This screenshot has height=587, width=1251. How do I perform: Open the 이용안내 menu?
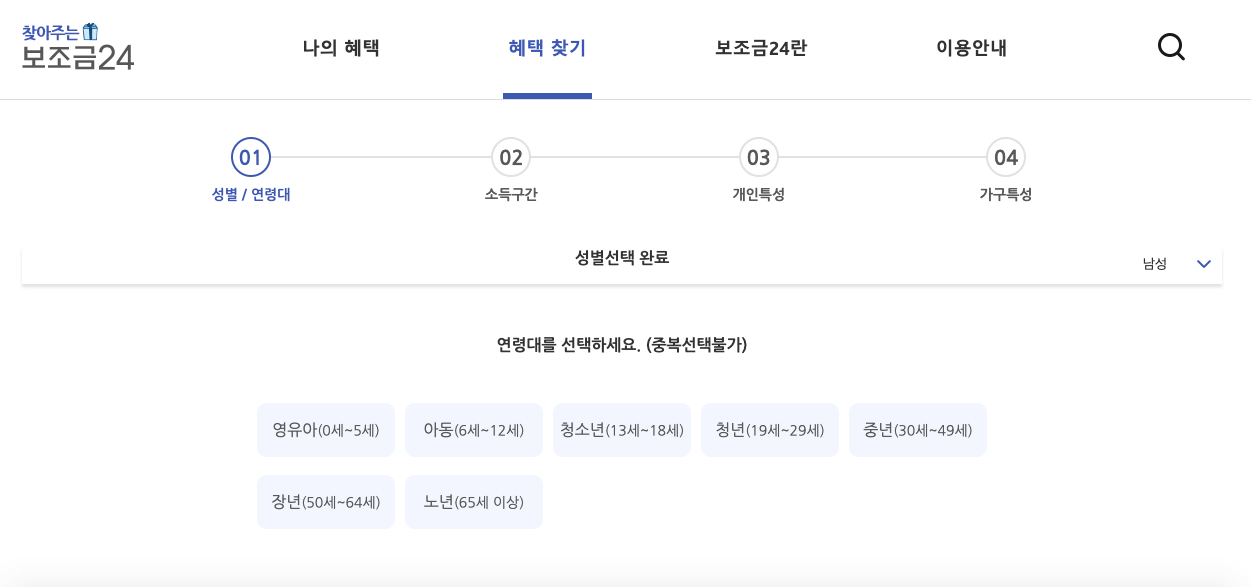coord(970,48)
